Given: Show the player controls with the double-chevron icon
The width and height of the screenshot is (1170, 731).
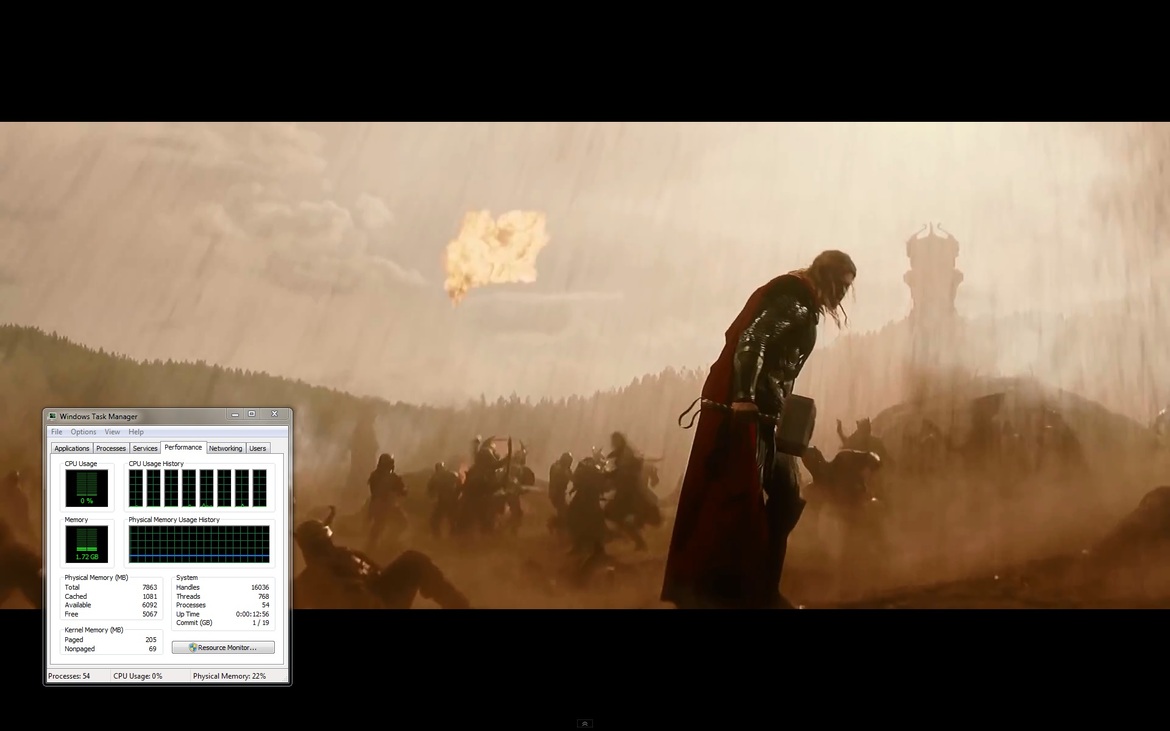Looking at the screenshot, I should coord(585,724).
